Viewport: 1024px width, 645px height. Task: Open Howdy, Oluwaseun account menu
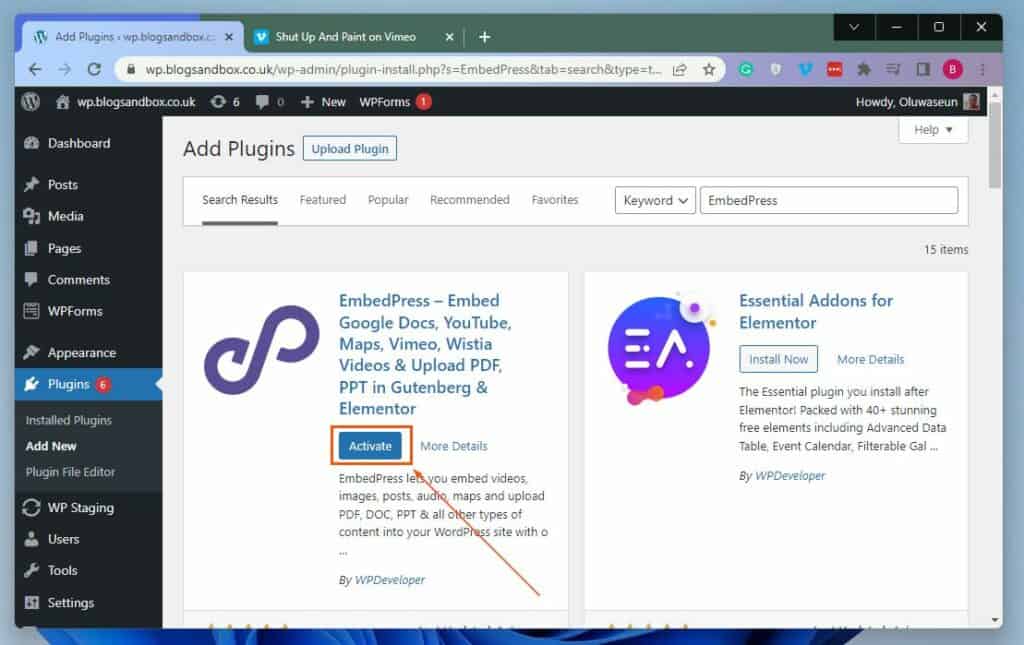pyautogui.click(x=918, y=102)
